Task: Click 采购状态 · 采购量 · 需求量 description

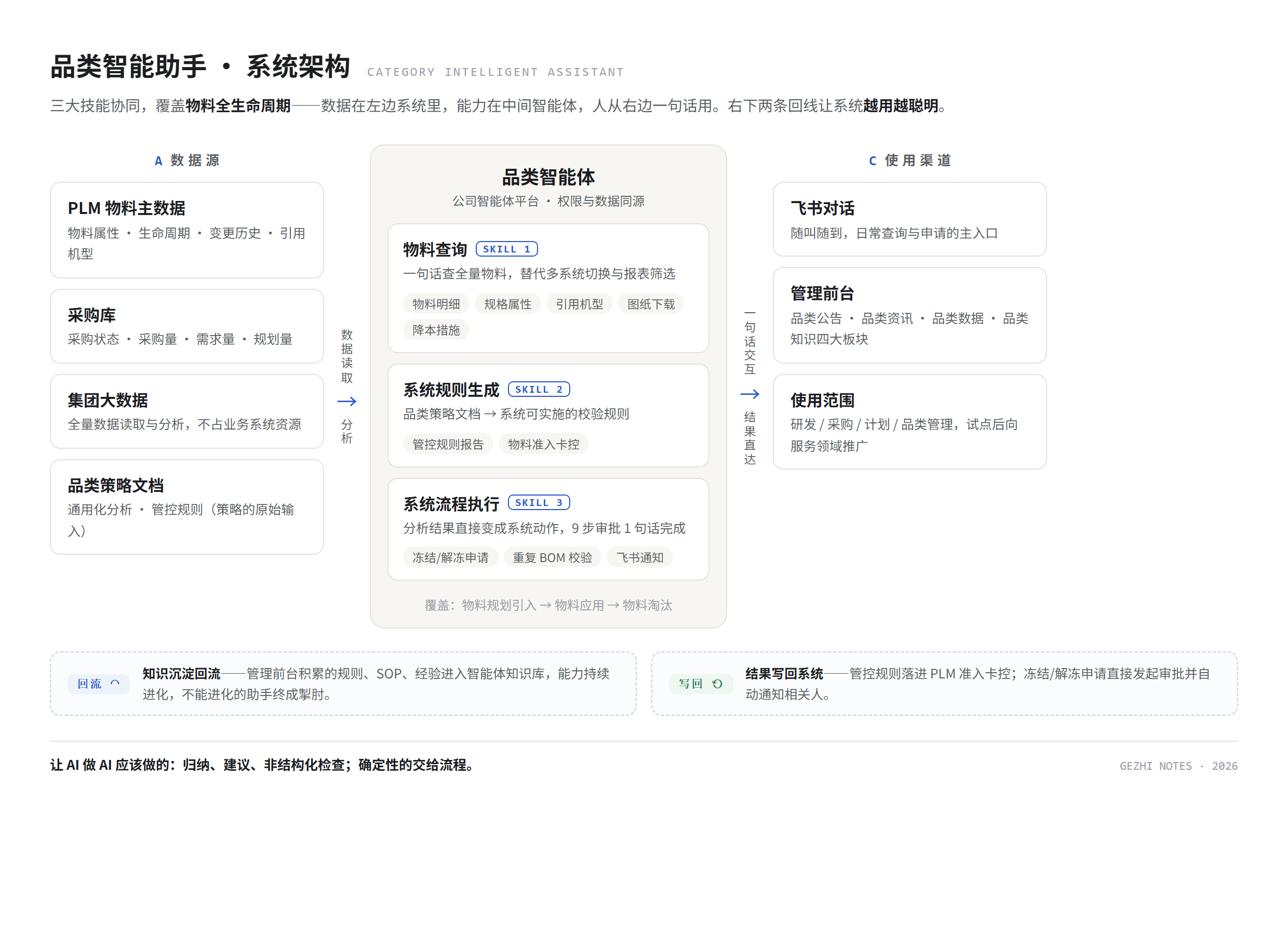Action: point(180,339)
